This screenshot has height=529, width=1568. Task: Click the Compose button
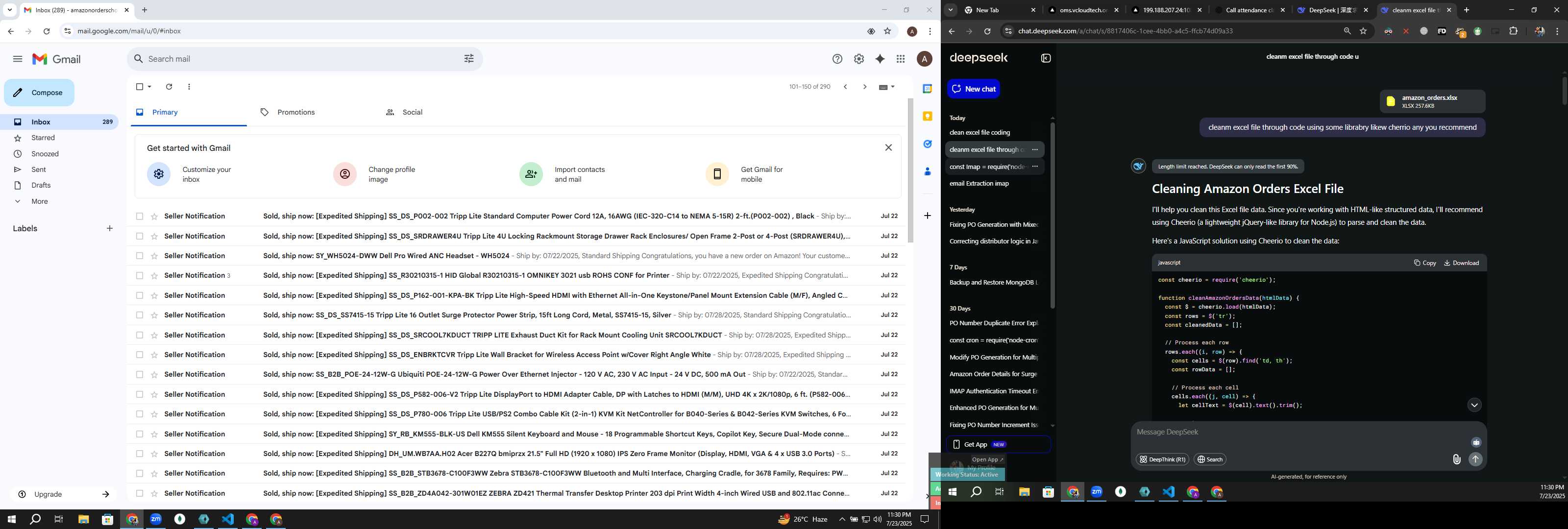pos(39,93)
